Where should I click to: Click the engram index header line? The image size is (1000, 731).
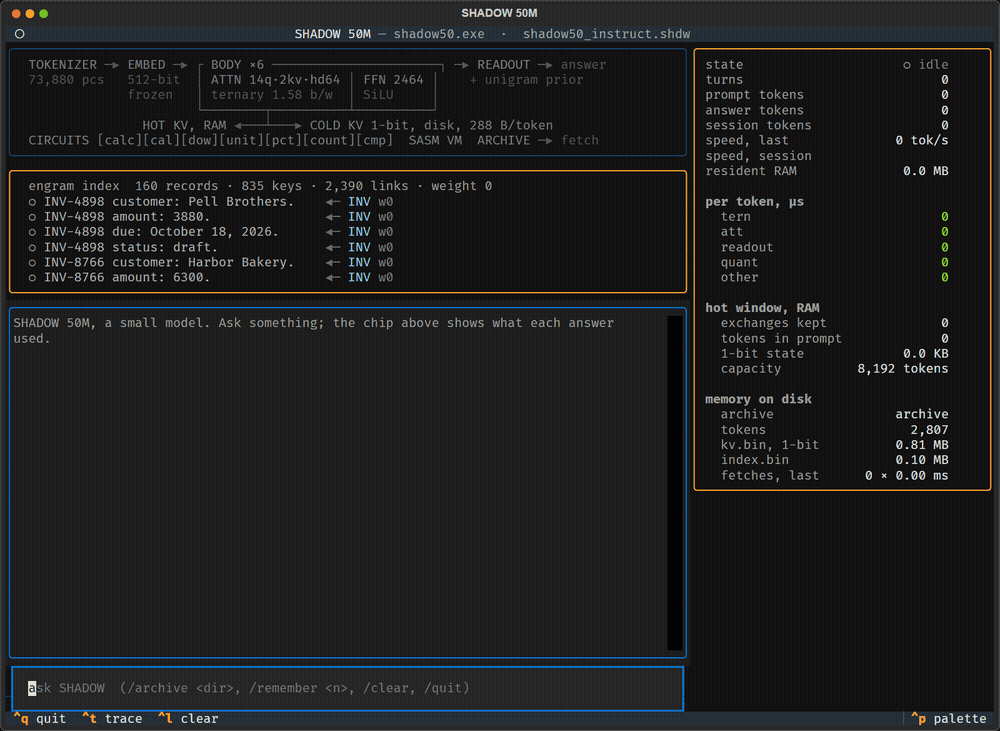(x=260, y=186)
